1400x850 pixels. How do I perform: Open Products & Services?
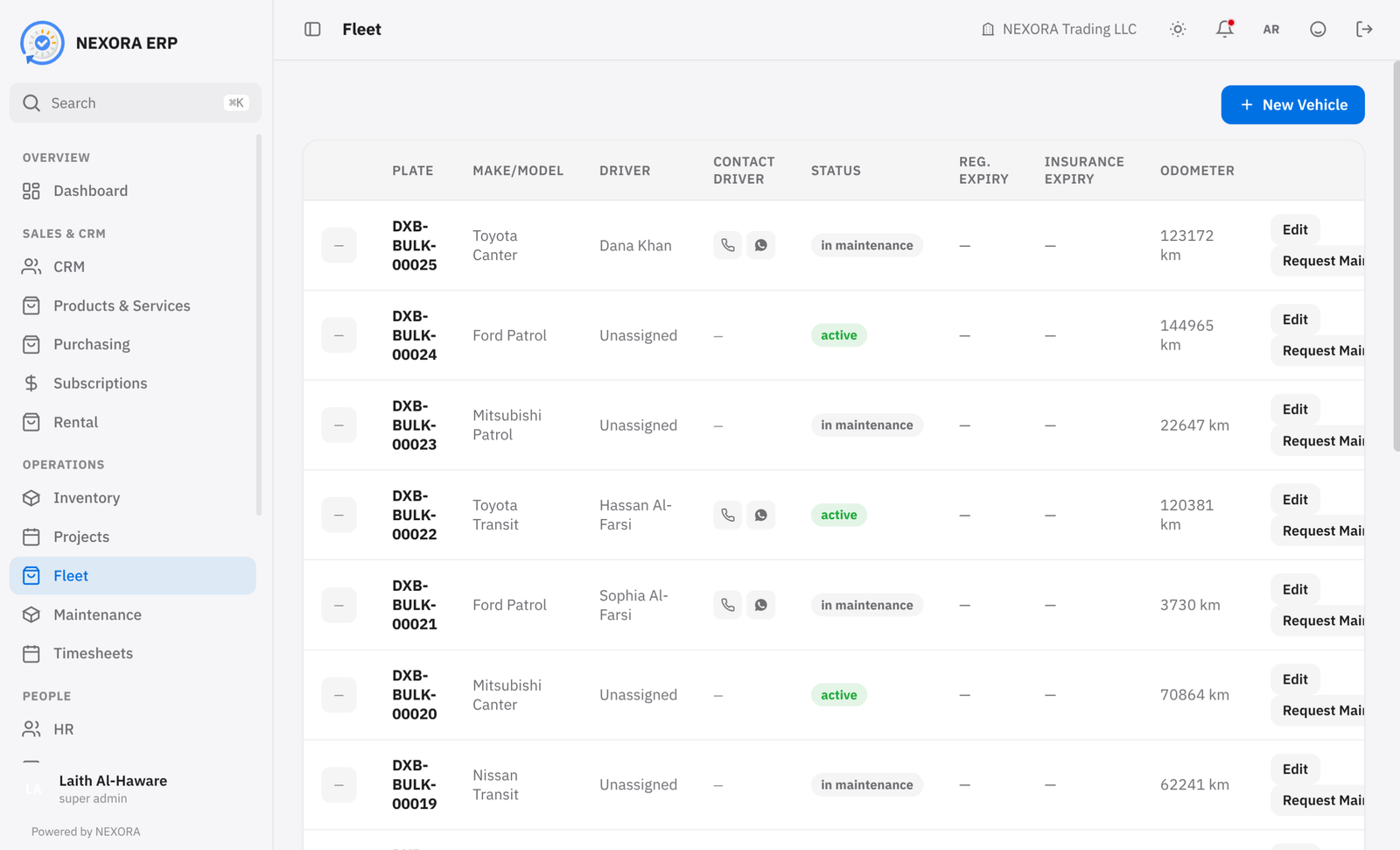point(133,306)
